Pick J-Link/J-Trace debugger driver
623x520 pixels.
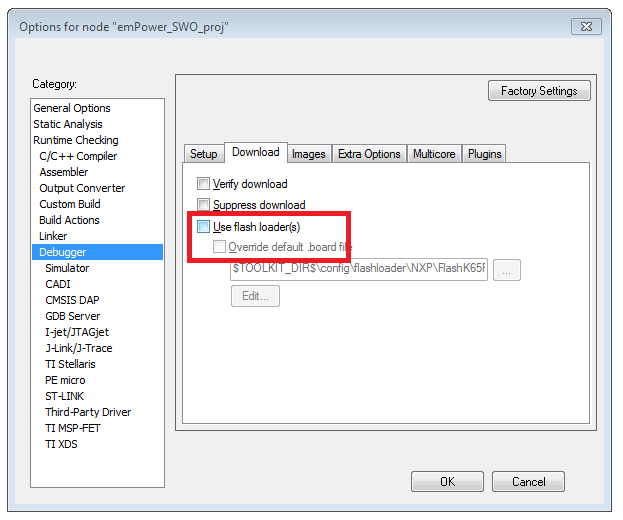click(x=79, y=348)
